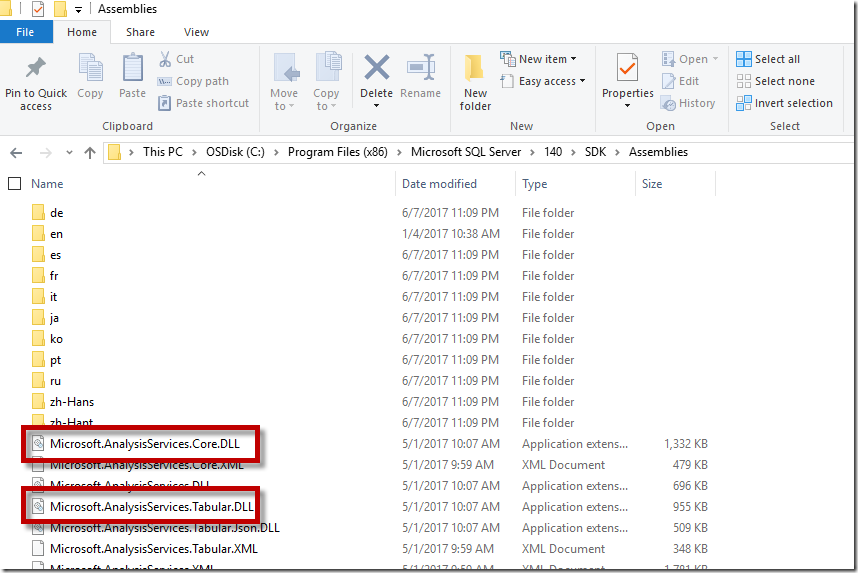Switch to the Share tab
Screen dimensions: 858x573
141,32
